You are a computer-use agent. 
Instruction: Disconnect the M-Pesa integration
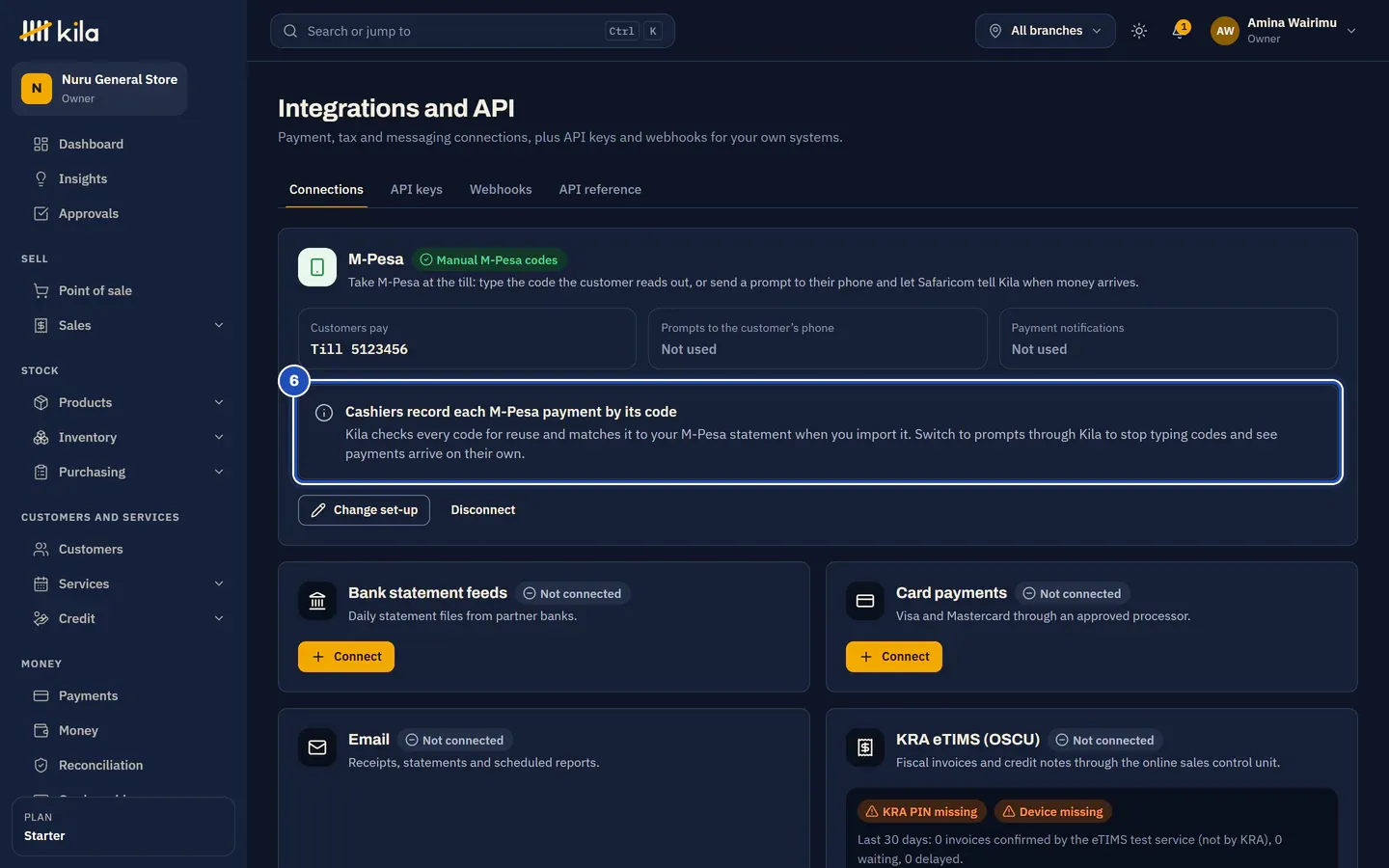(x=483, y=510)
